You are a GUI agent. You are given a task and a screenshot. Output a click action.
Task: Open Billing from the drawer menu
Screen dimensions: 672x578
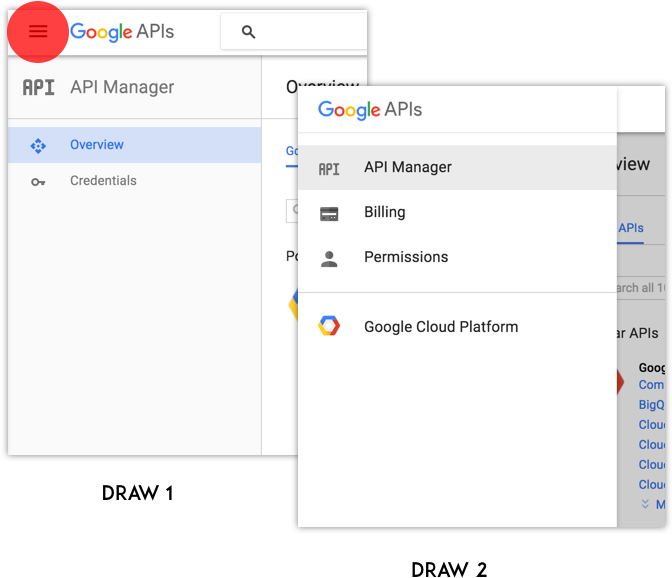pyautogui.click(x=385, y=212)
